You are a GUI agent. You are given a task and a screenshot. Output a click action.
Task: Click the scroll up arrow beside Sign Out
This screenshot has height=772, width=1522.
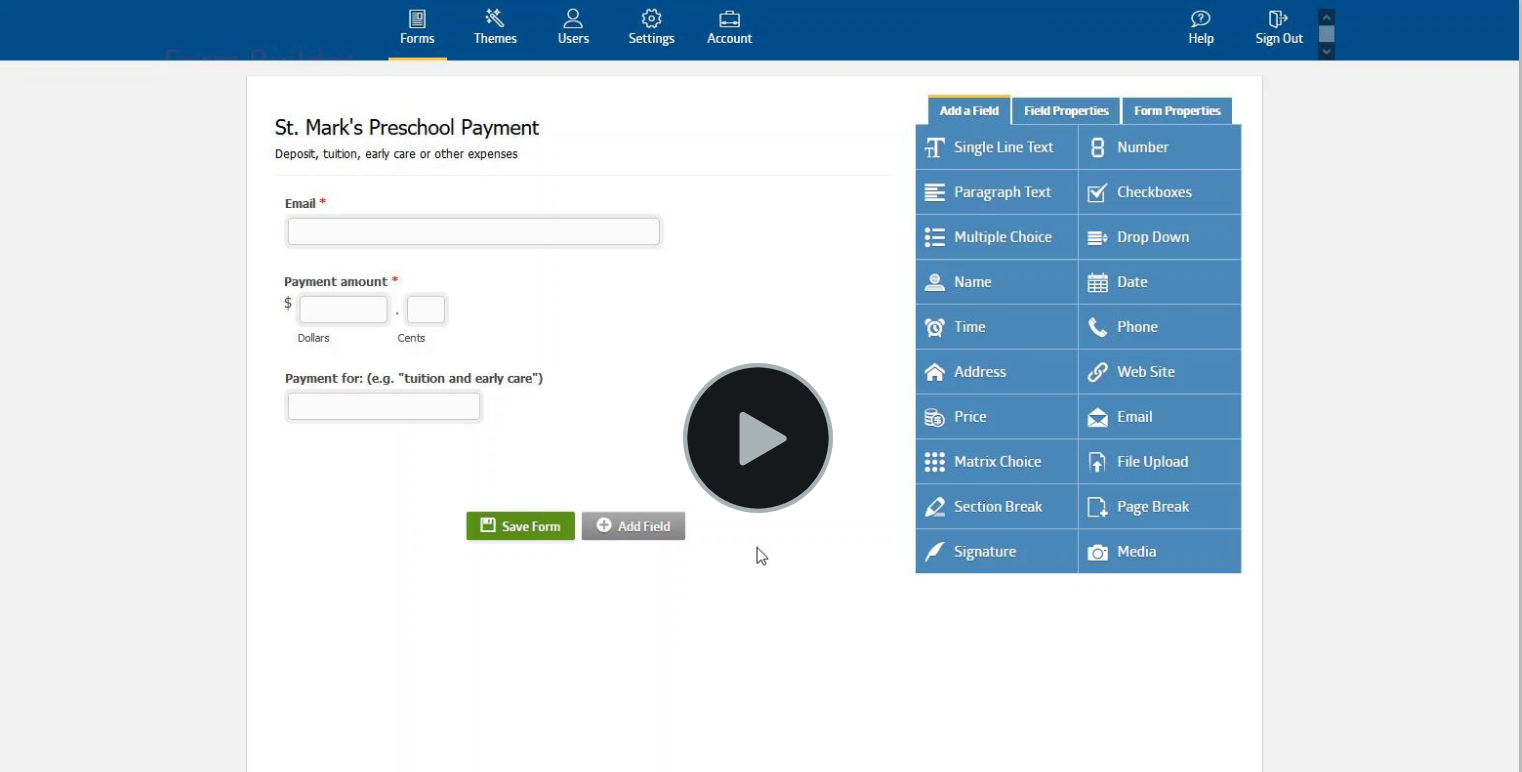1326,17
